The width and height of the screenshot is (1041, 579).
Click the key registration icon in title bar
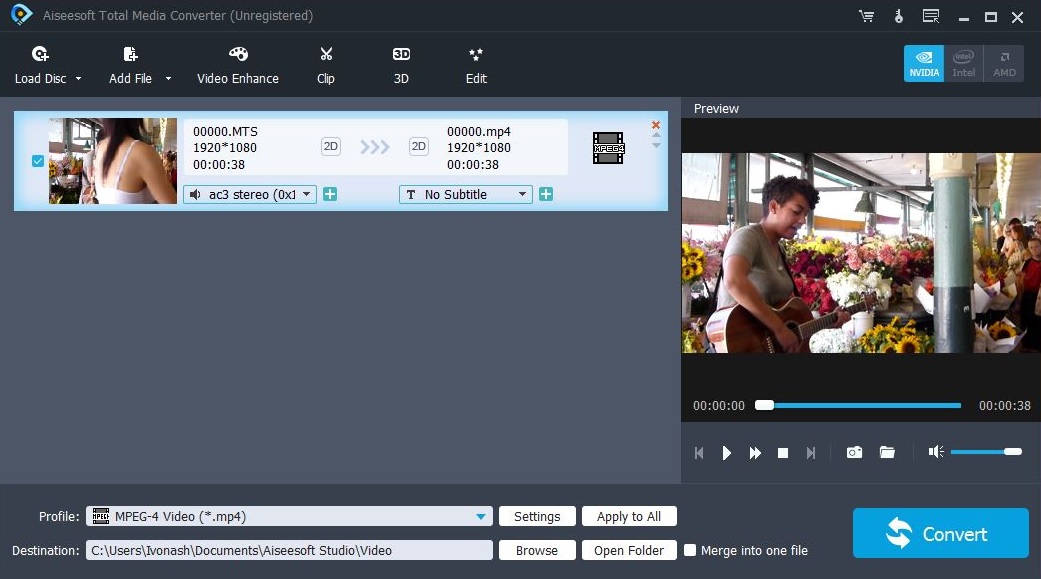coord(896,16)
